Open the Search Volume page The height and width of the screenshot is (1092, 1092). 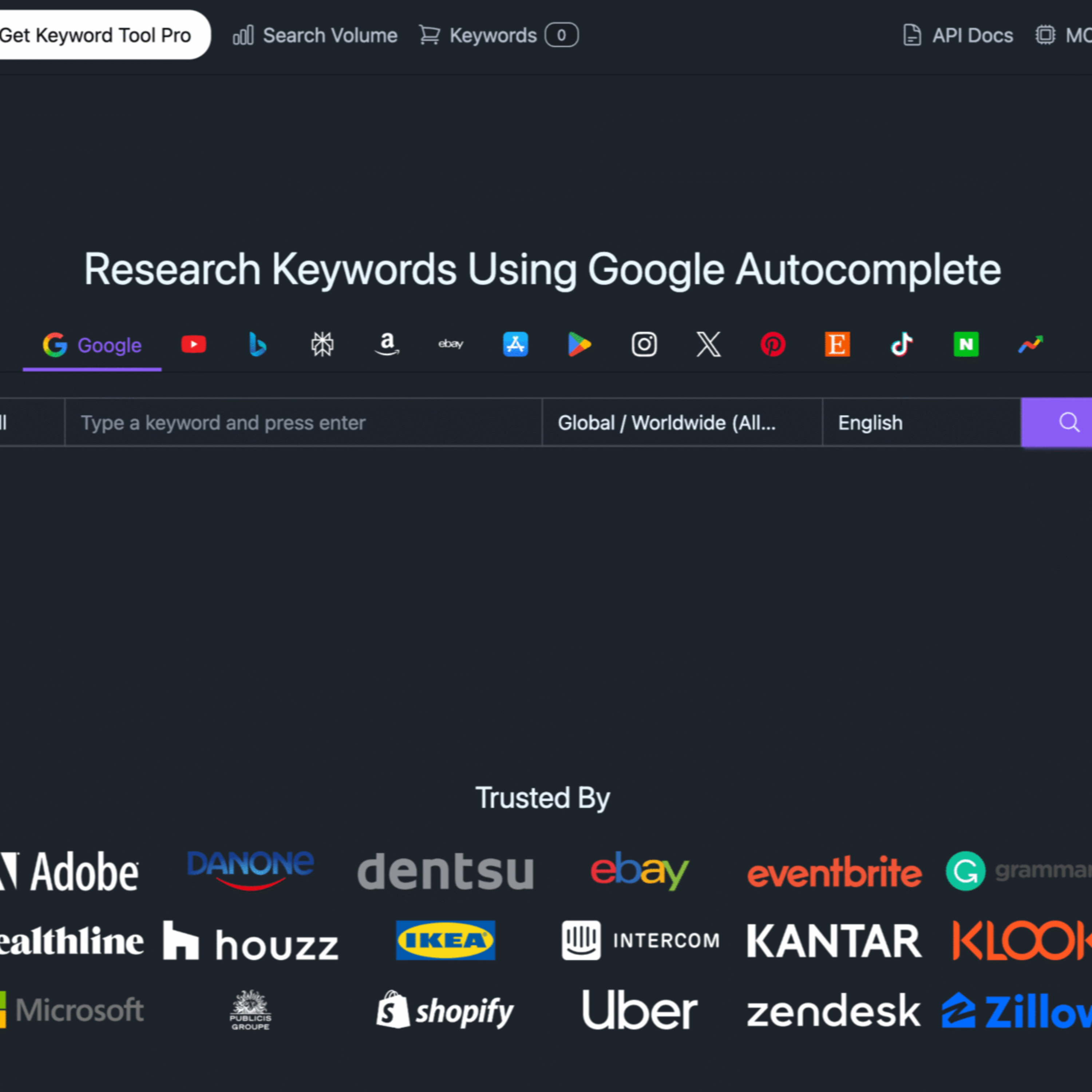tap(315, 36)
